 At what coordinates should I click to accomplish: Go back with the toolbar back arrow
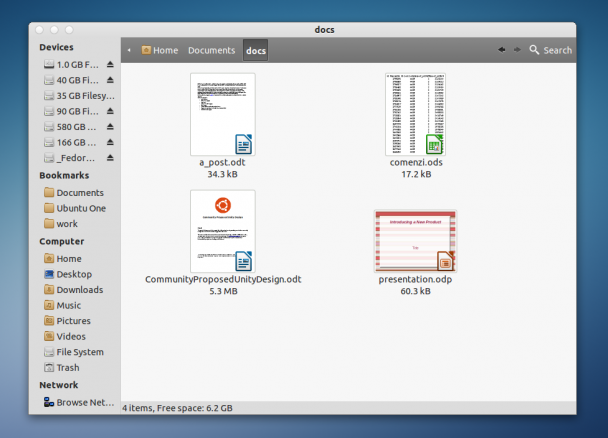[502, 50]
